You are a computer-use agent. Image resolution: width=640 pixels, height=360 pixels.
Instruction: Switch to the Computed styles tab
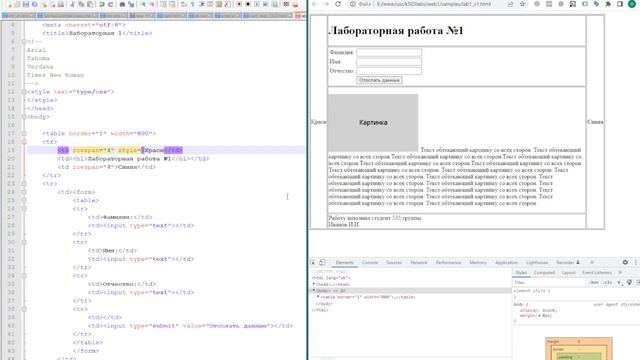pyautogui.click(x=544, y=272)
